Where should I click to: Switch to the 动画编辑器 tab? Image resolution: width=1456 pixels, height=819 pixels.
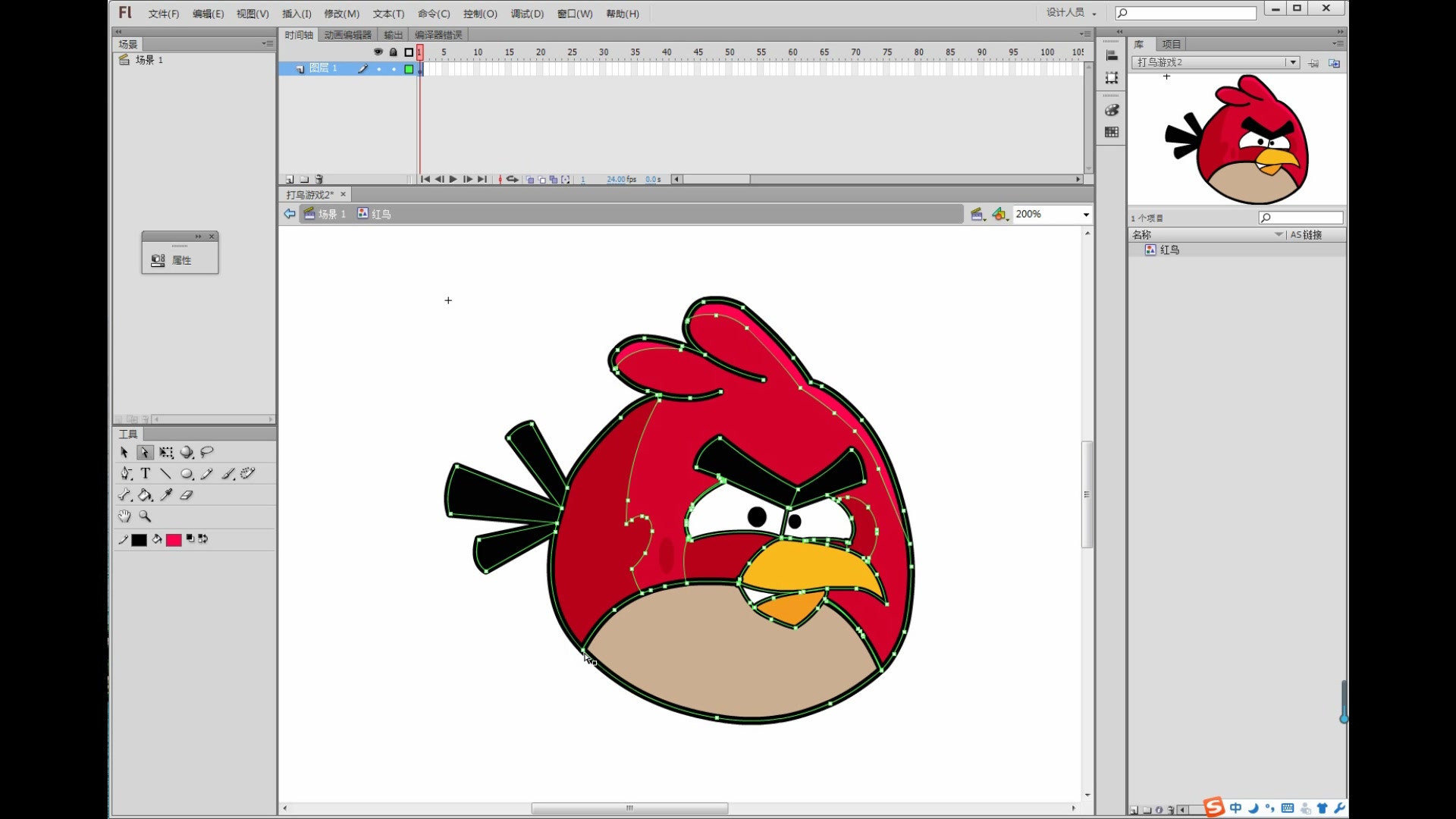pos(347,35)
